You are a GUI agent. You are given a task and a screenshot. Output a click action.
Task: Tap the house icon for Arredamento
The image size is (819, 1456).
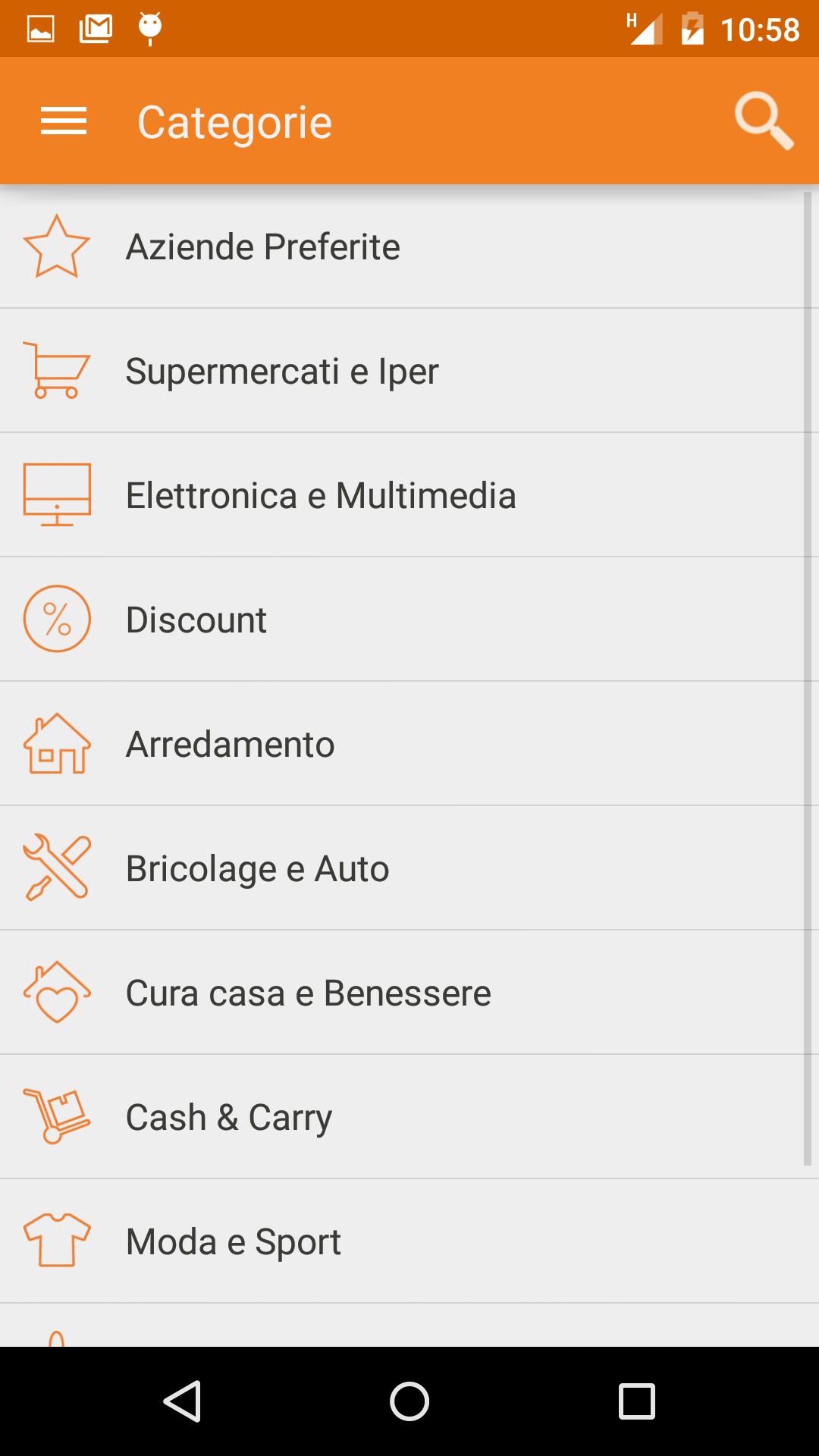click(x=57, y=744)
